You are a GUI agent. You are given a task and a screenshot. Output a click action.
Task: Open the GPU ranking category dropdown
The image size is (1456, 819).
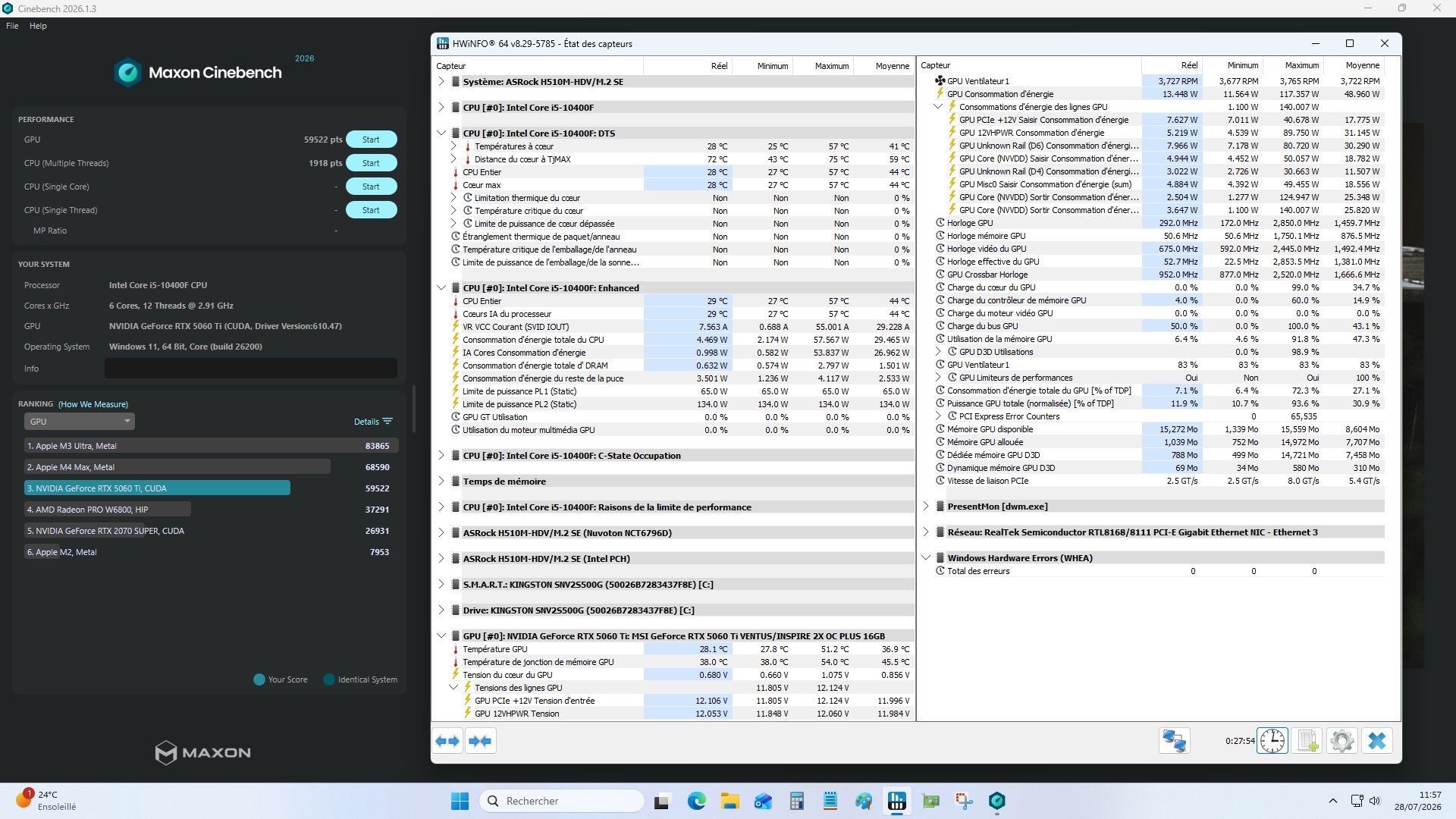pyautogui.click(x=80, y=421)
